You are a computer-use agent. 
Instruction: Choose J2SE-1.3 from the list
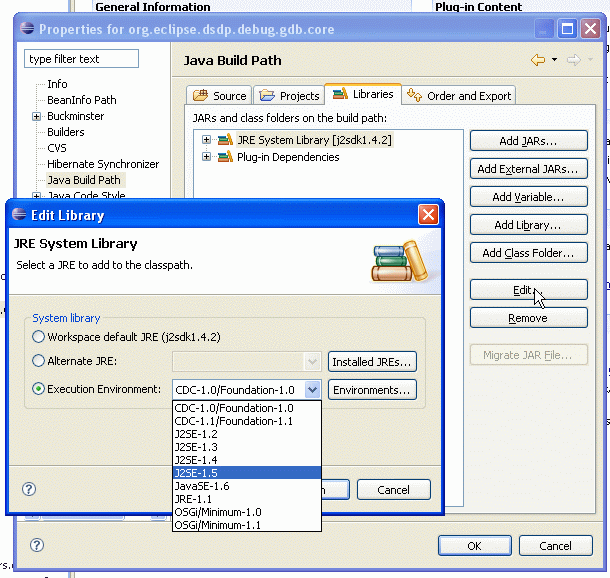[x=247, y=447]
